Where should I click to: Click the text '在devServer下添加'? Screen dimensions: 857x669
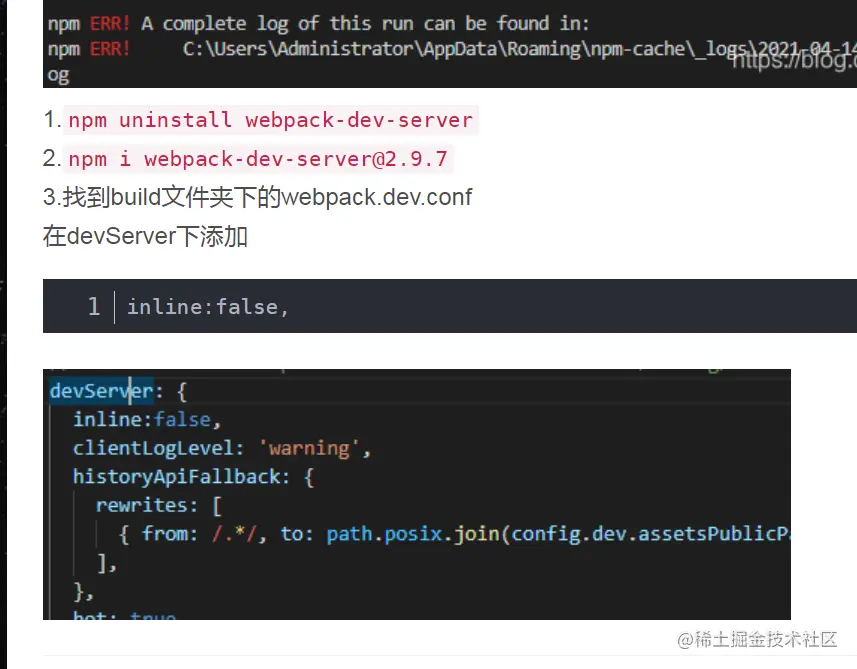point(145,237)
